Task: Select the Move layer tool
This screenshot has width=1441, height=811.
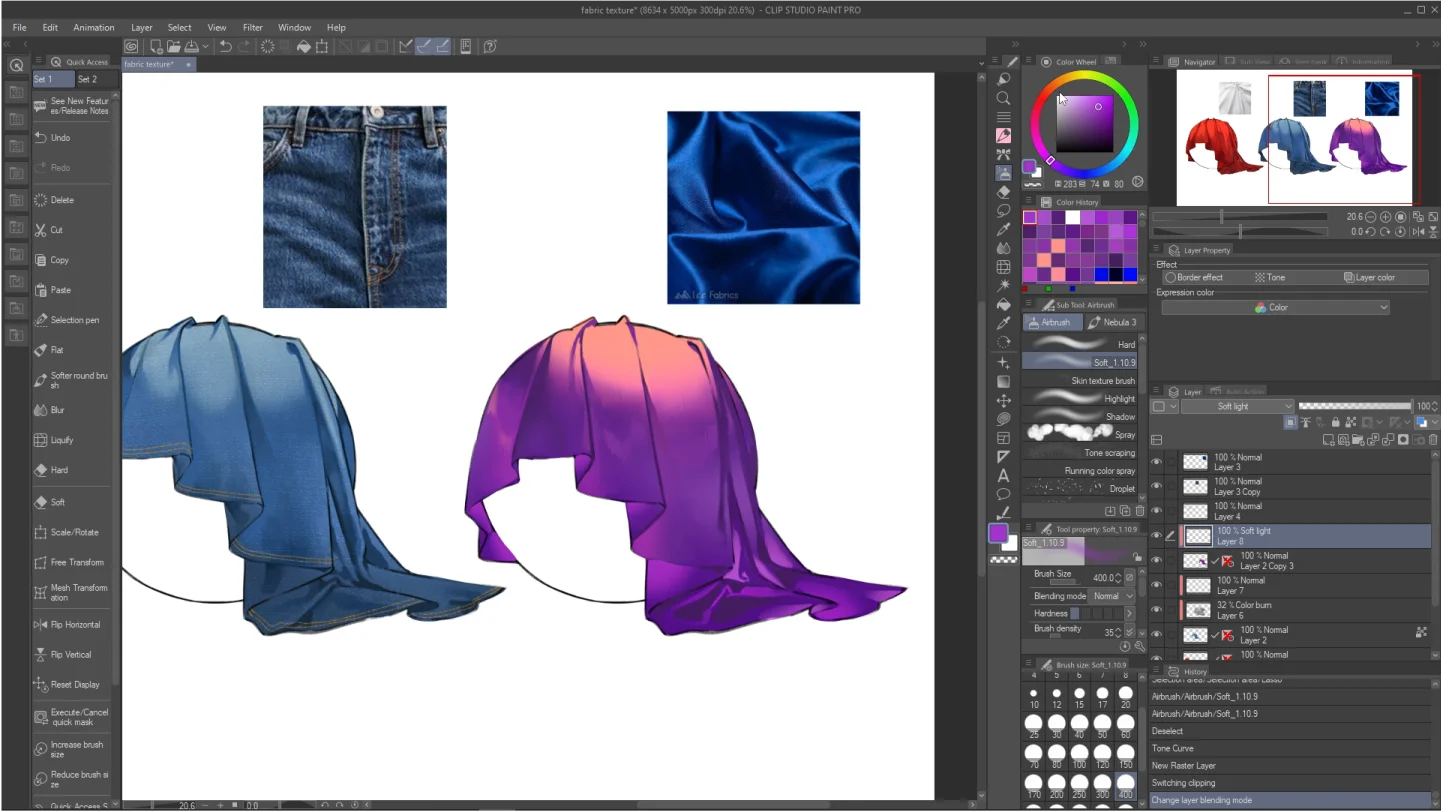Action: [x=1003, y=400]
